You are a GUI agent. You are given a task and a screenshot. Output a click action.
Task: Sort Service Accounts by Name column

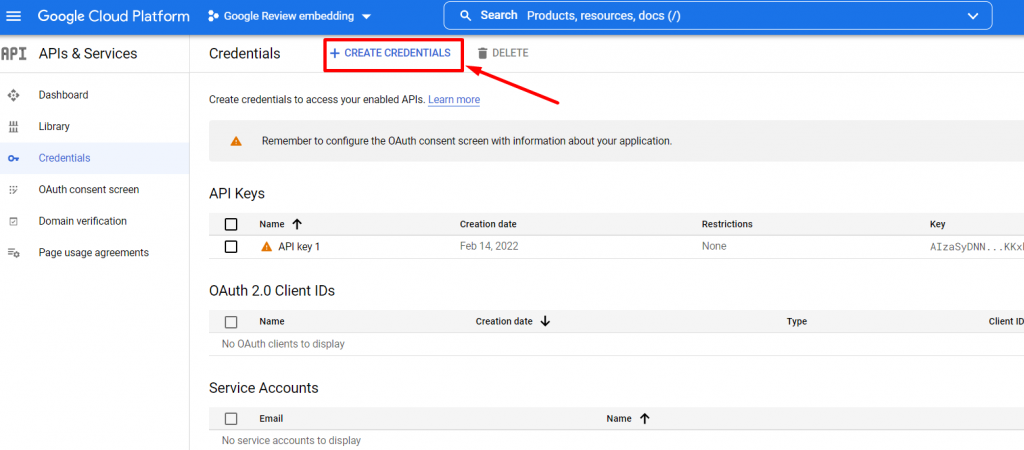tap(618, 419)
